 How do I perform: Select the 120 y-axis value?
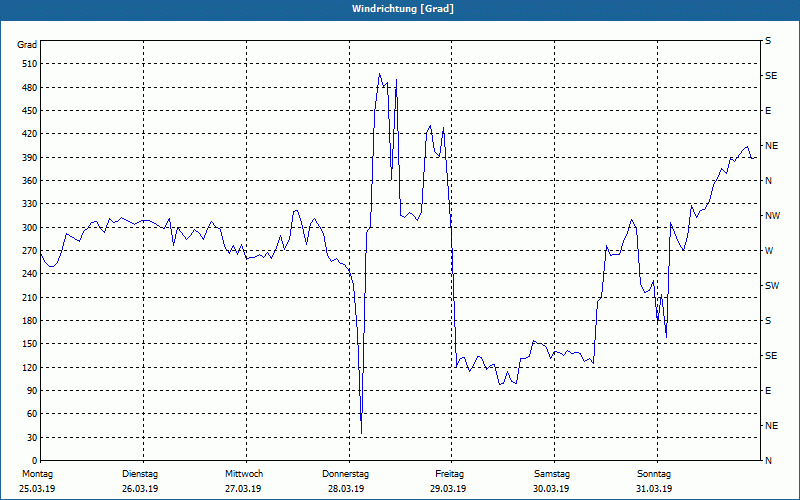[30, 367]
